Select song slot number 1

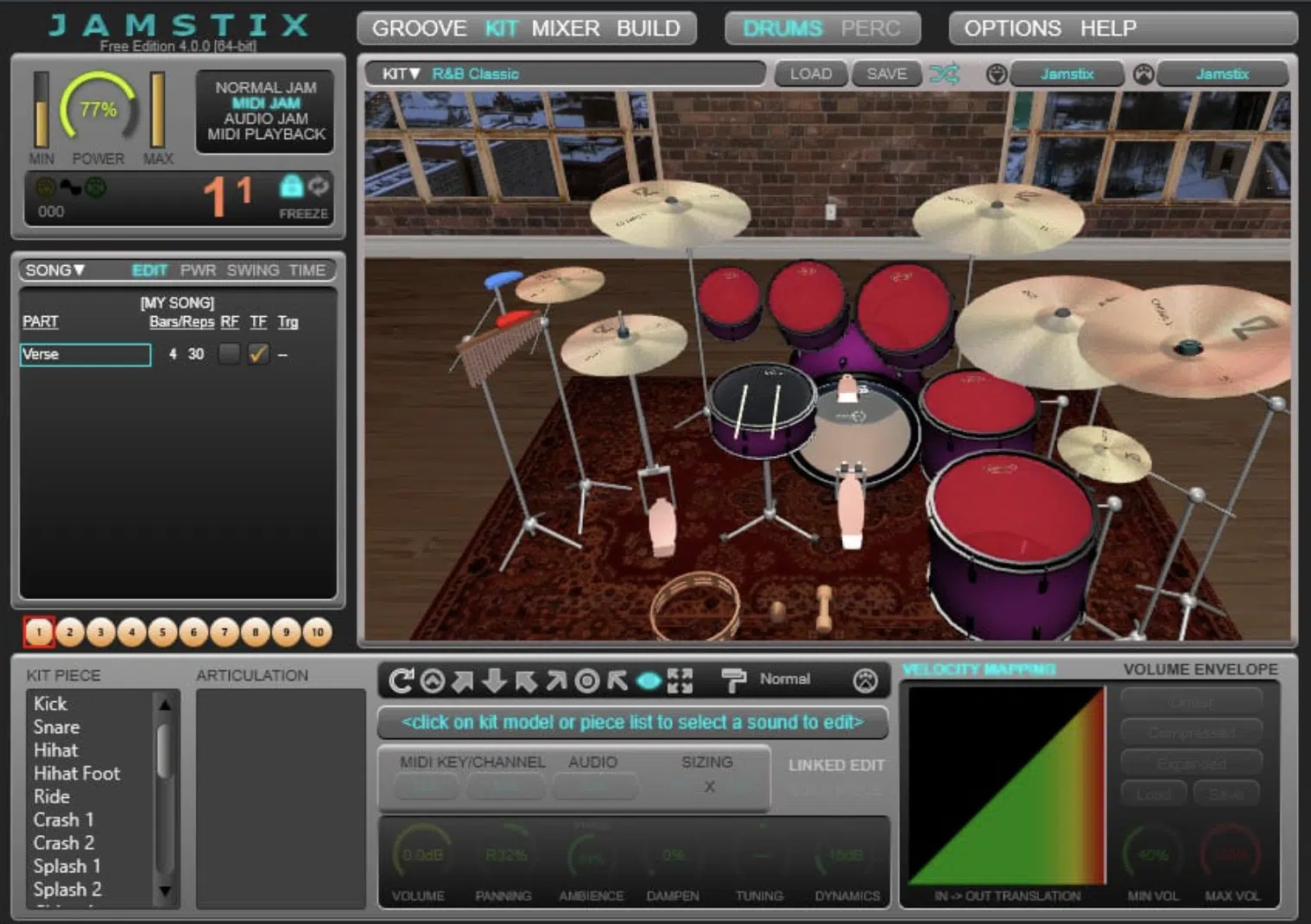[39, 632]
